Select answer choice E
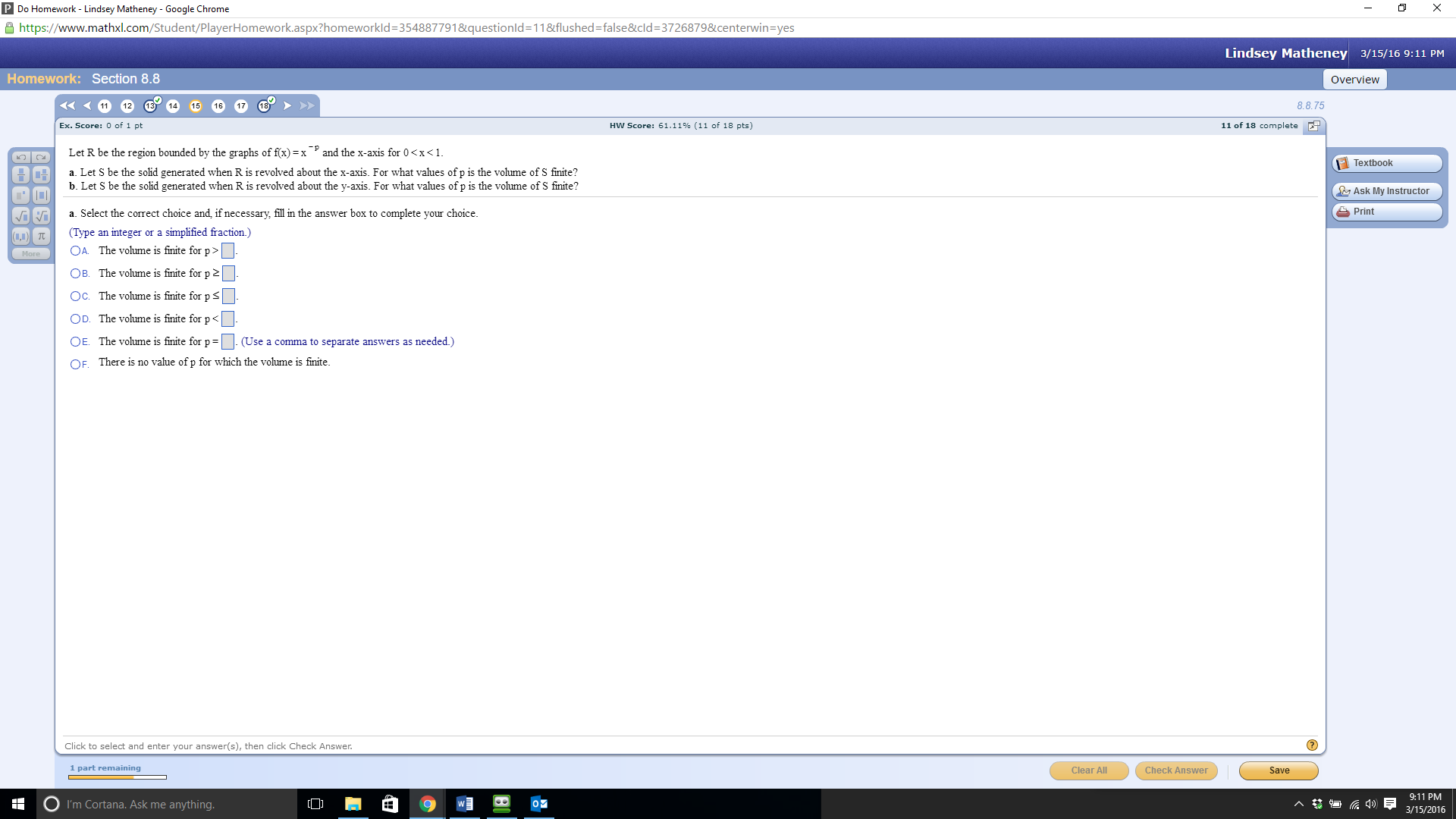 [75, 342]
